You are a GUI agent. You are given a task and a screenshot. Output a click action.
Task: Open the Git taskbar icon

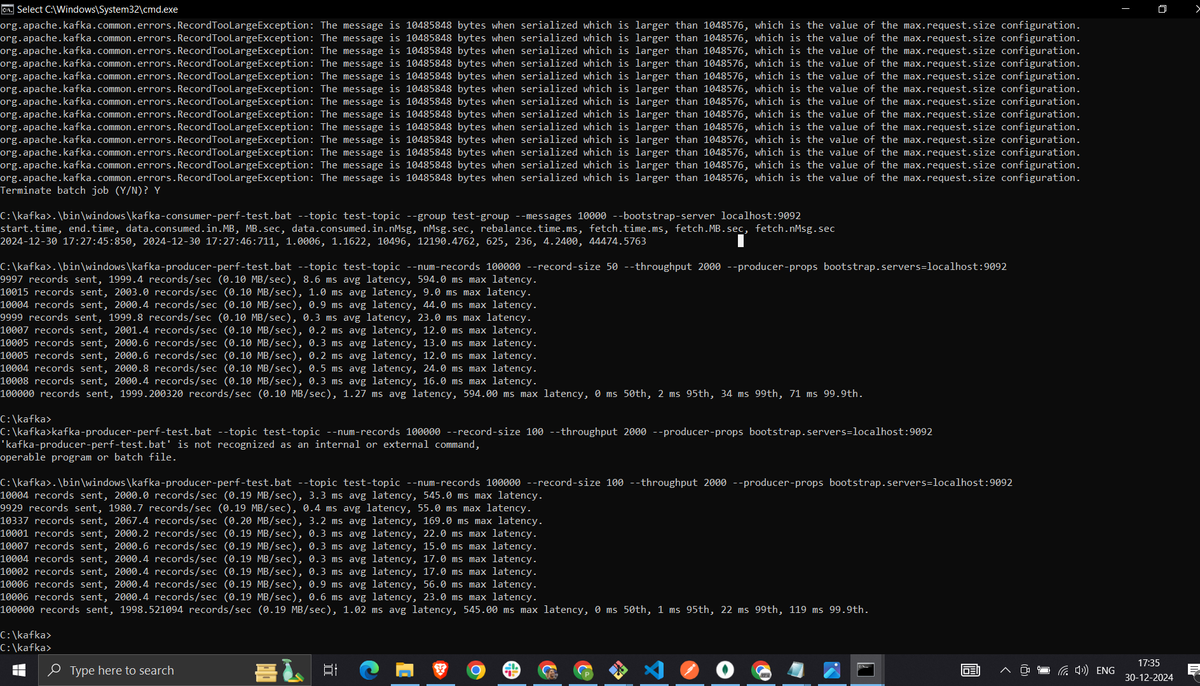pos(619,670)
